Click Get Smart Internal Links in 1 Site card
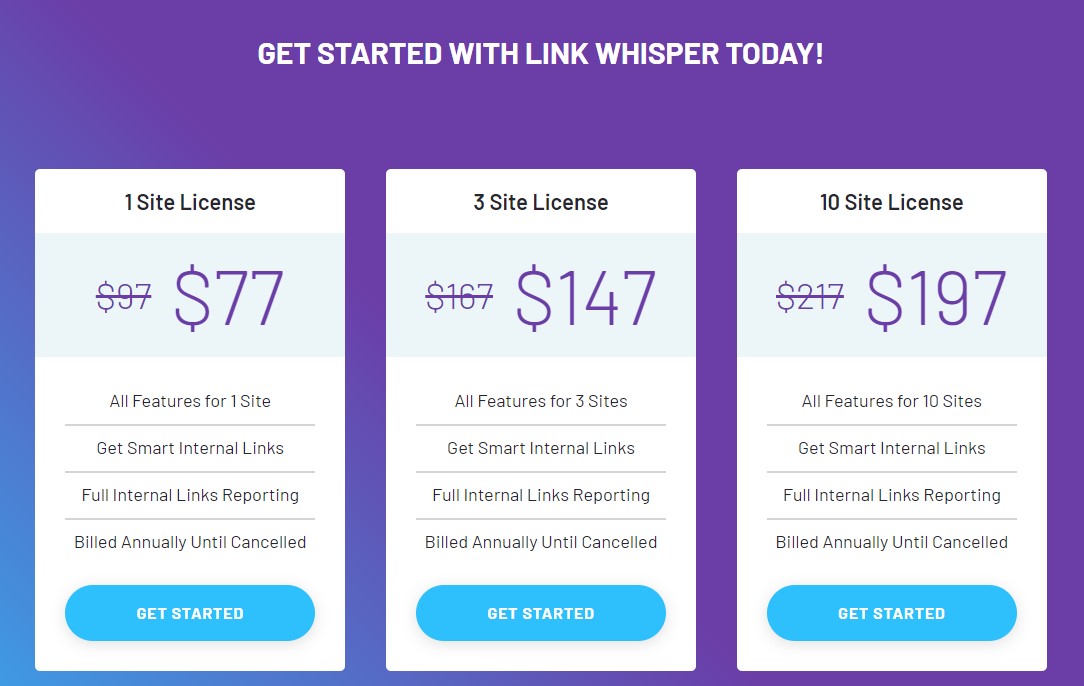Viewport: 1084px width, 686px height. click(x=190, y=448)
